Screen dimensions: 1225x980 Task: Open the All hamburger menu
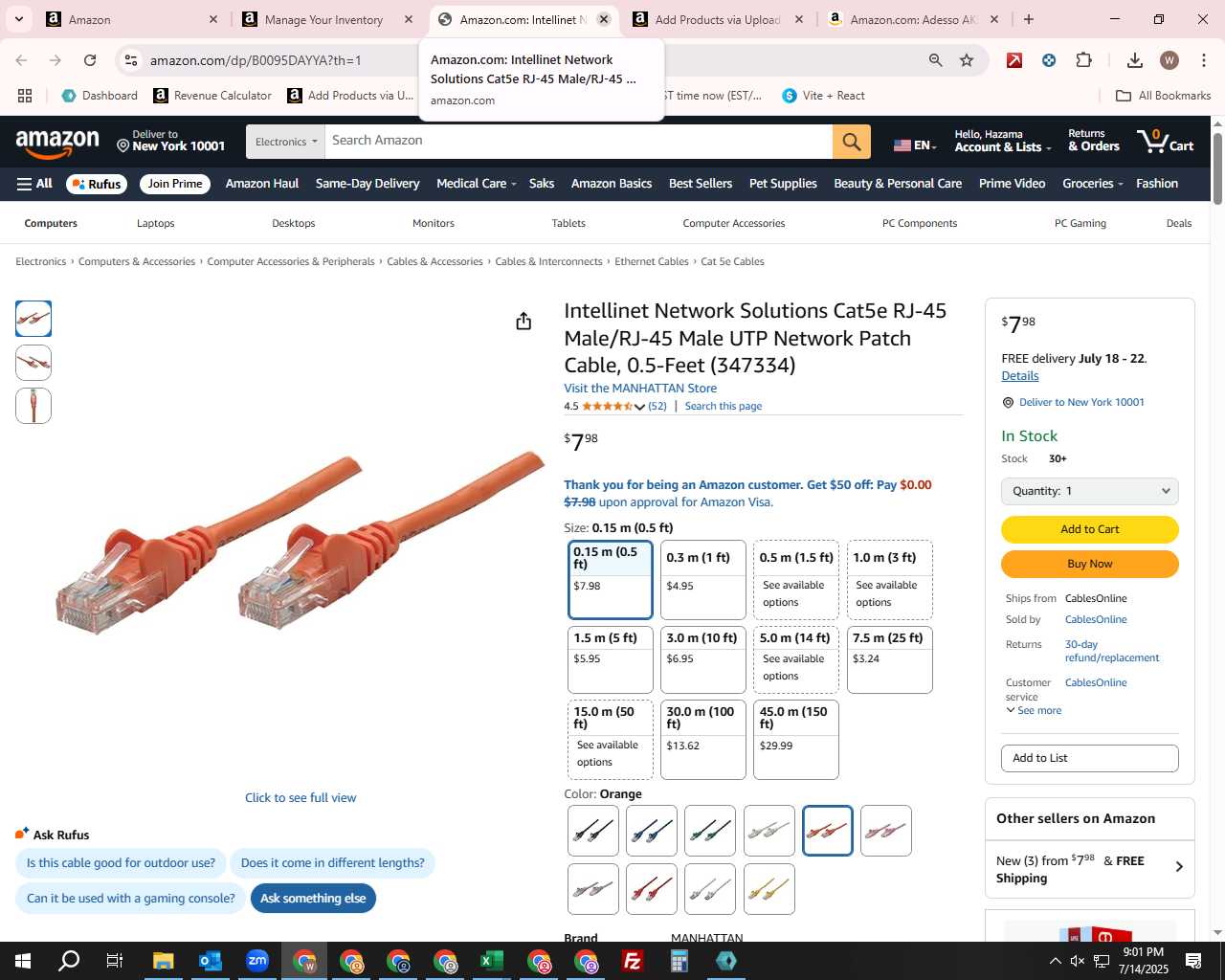34,184
